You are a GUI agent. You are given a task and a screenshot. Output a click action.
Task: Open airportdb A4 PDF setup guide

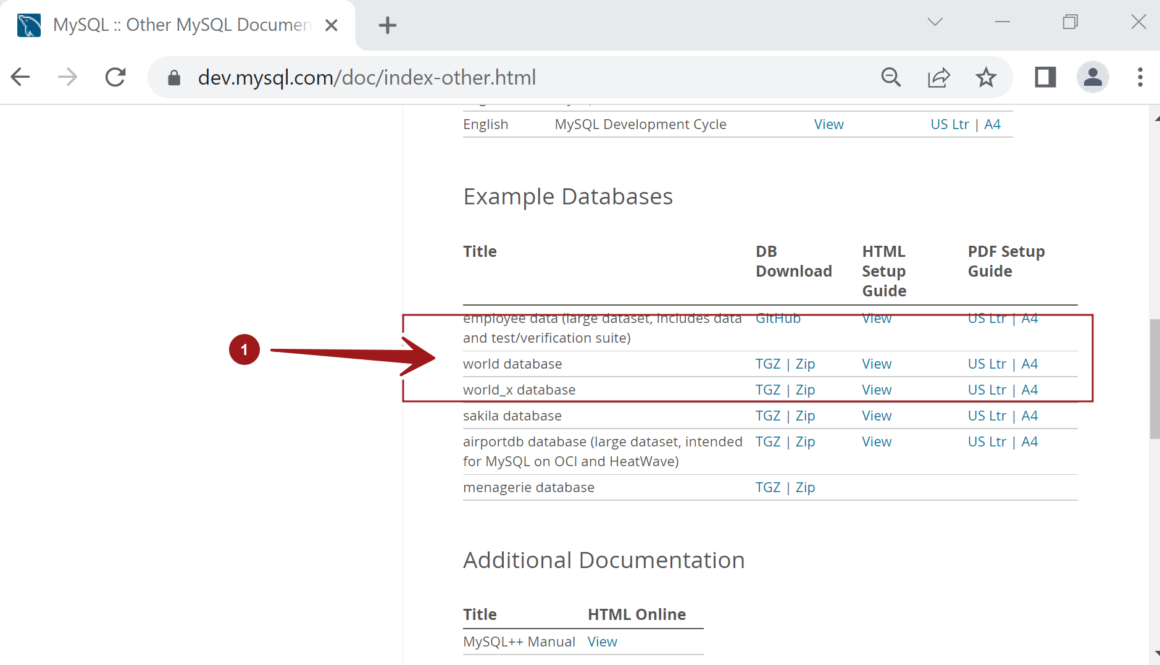pos(1029,442)
